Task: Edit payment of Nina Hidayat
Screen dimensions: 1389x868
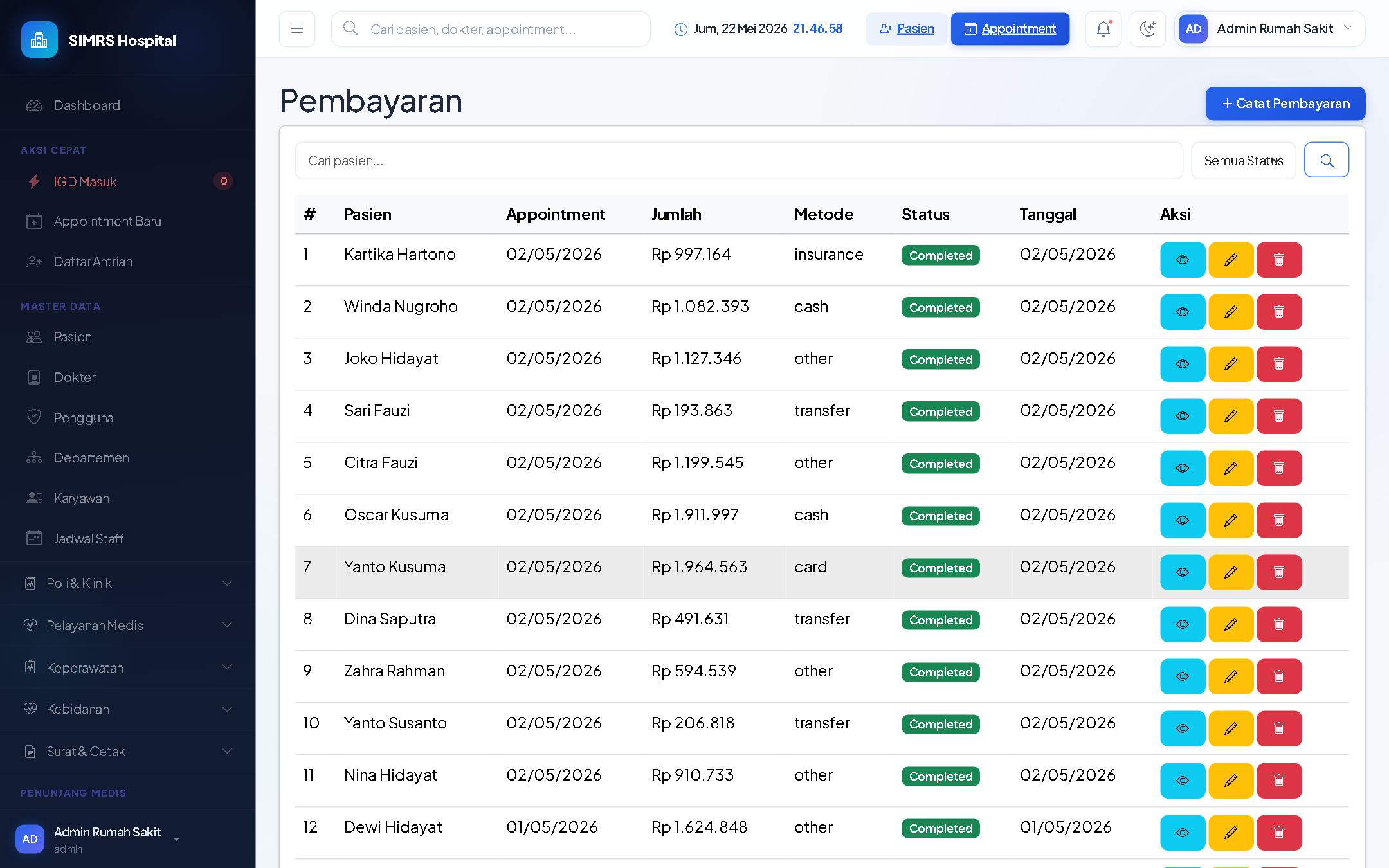Action: tap(1231, 781)
